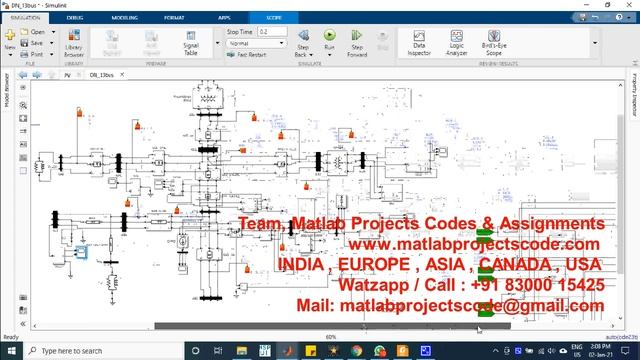
Task: Click Step Forward in the Simulate group
Action: pyautogui.click(x=357, y=43)
